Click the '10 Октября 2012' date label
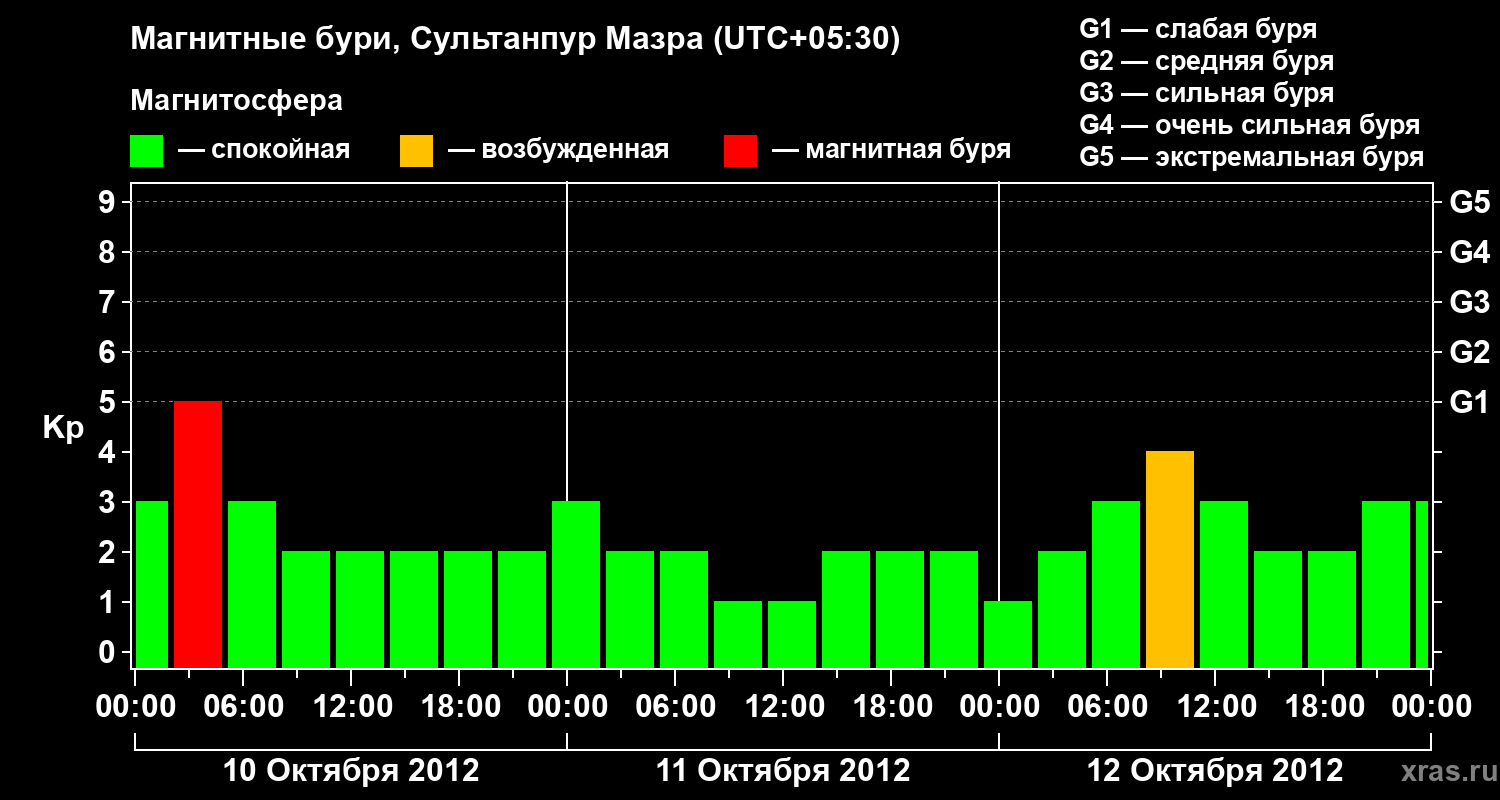1500x800 pixels. tap(351, 771)
